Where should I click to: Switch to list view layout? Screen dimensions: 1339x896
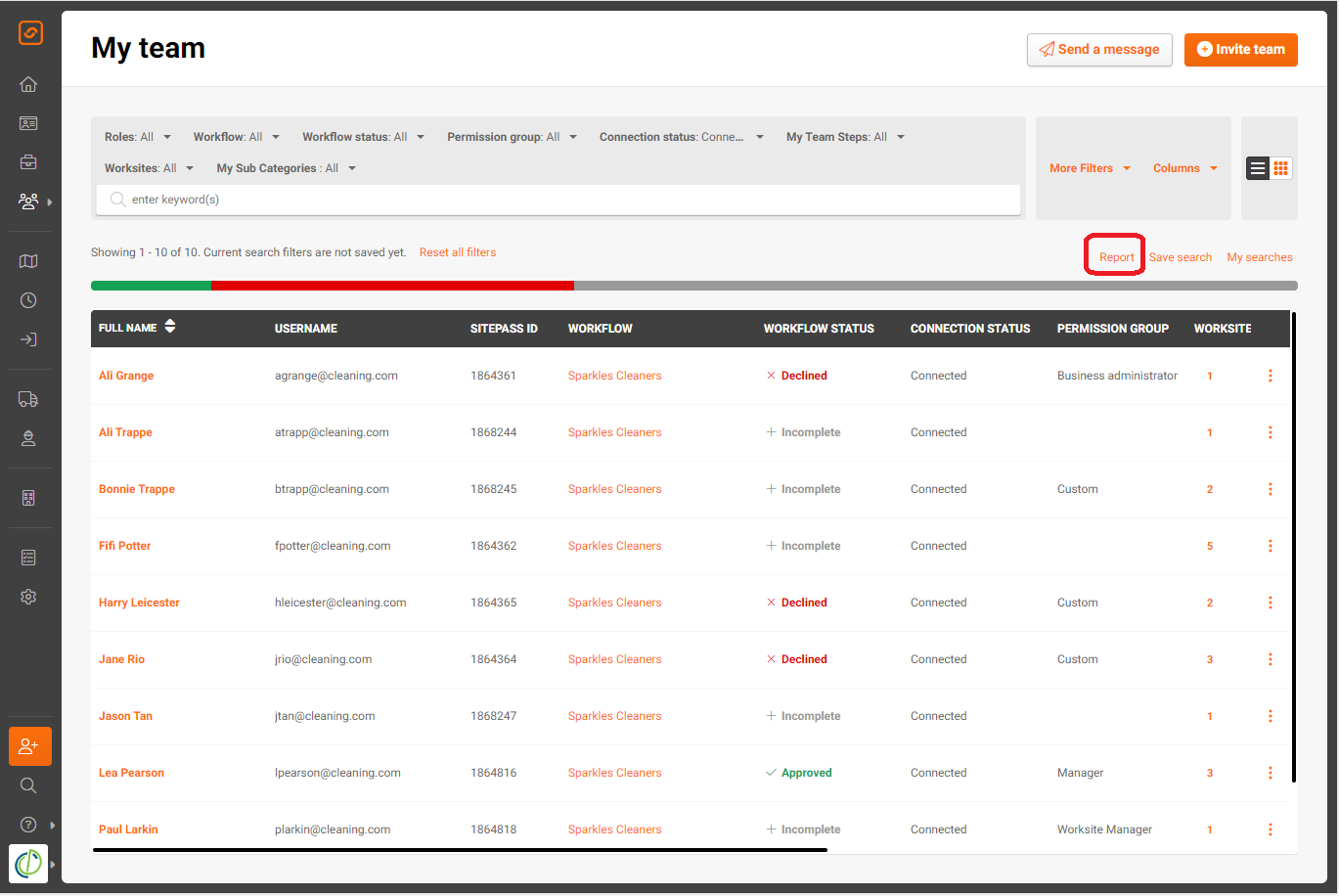1258,168
